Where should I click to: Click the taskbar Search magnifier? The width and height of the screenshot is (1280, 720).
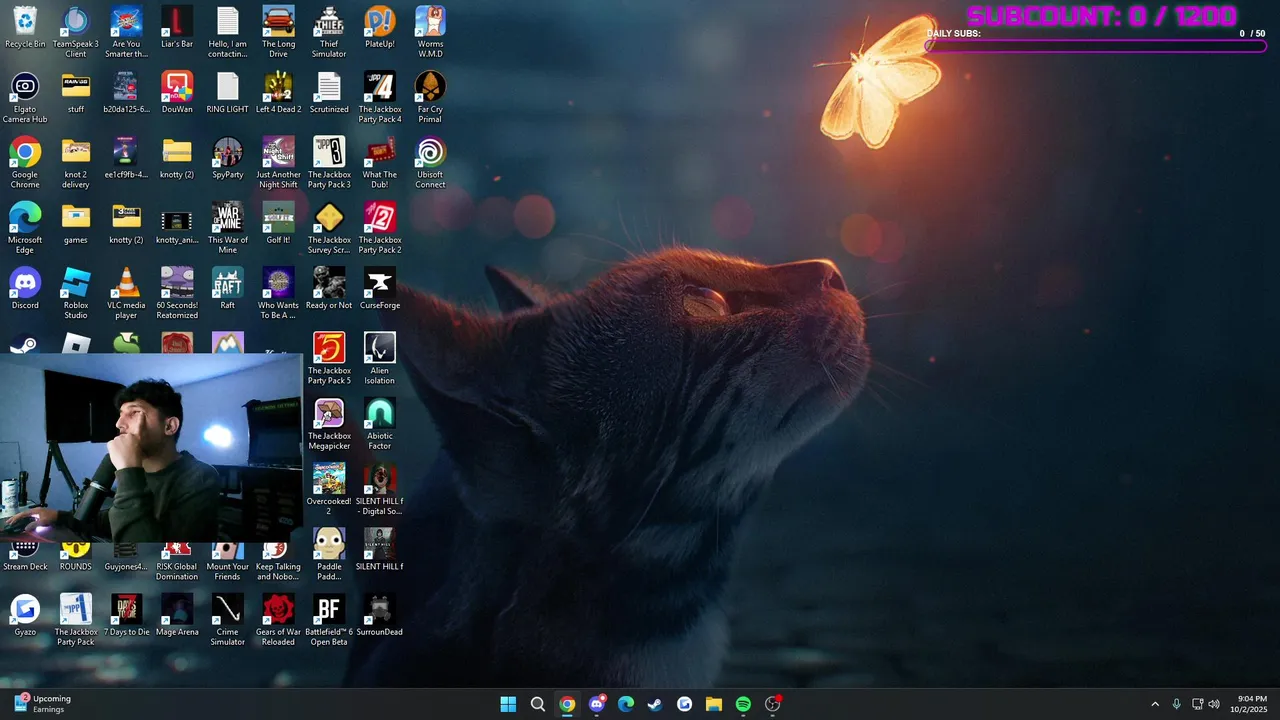tap(538, 704)
